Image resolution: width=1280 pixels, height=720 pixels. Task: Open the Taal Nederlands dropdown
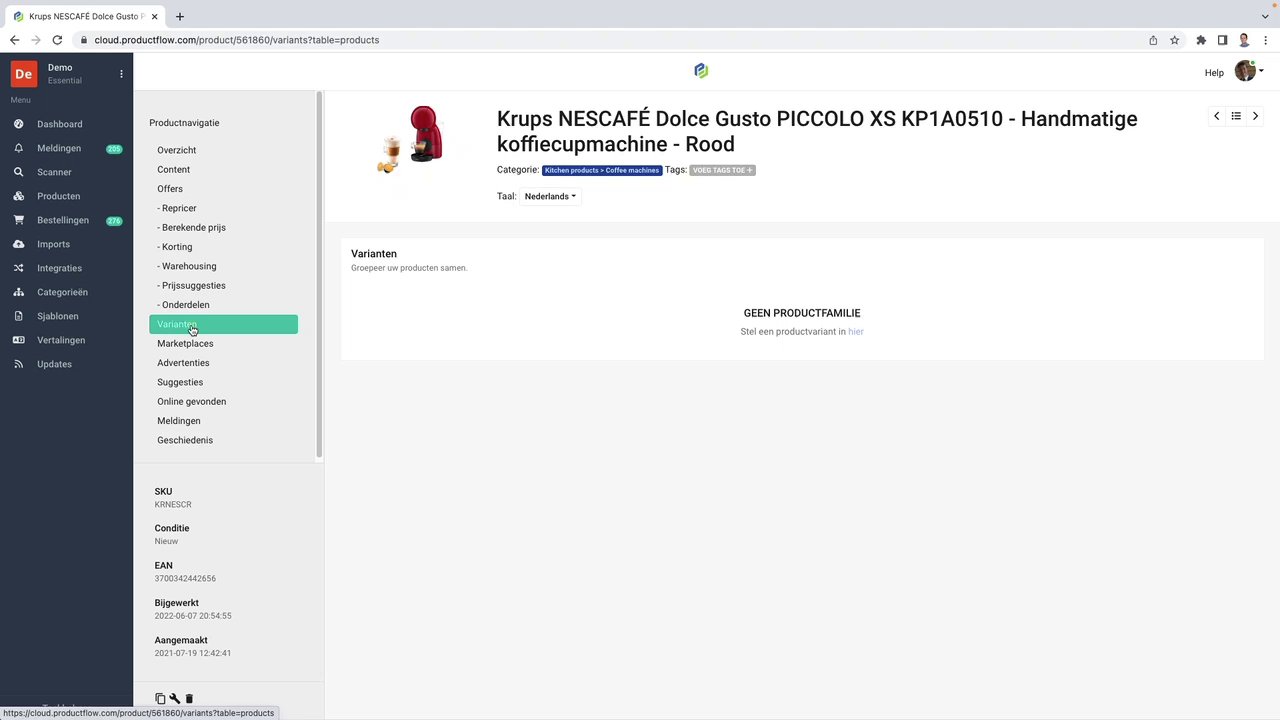coord(550,196)
